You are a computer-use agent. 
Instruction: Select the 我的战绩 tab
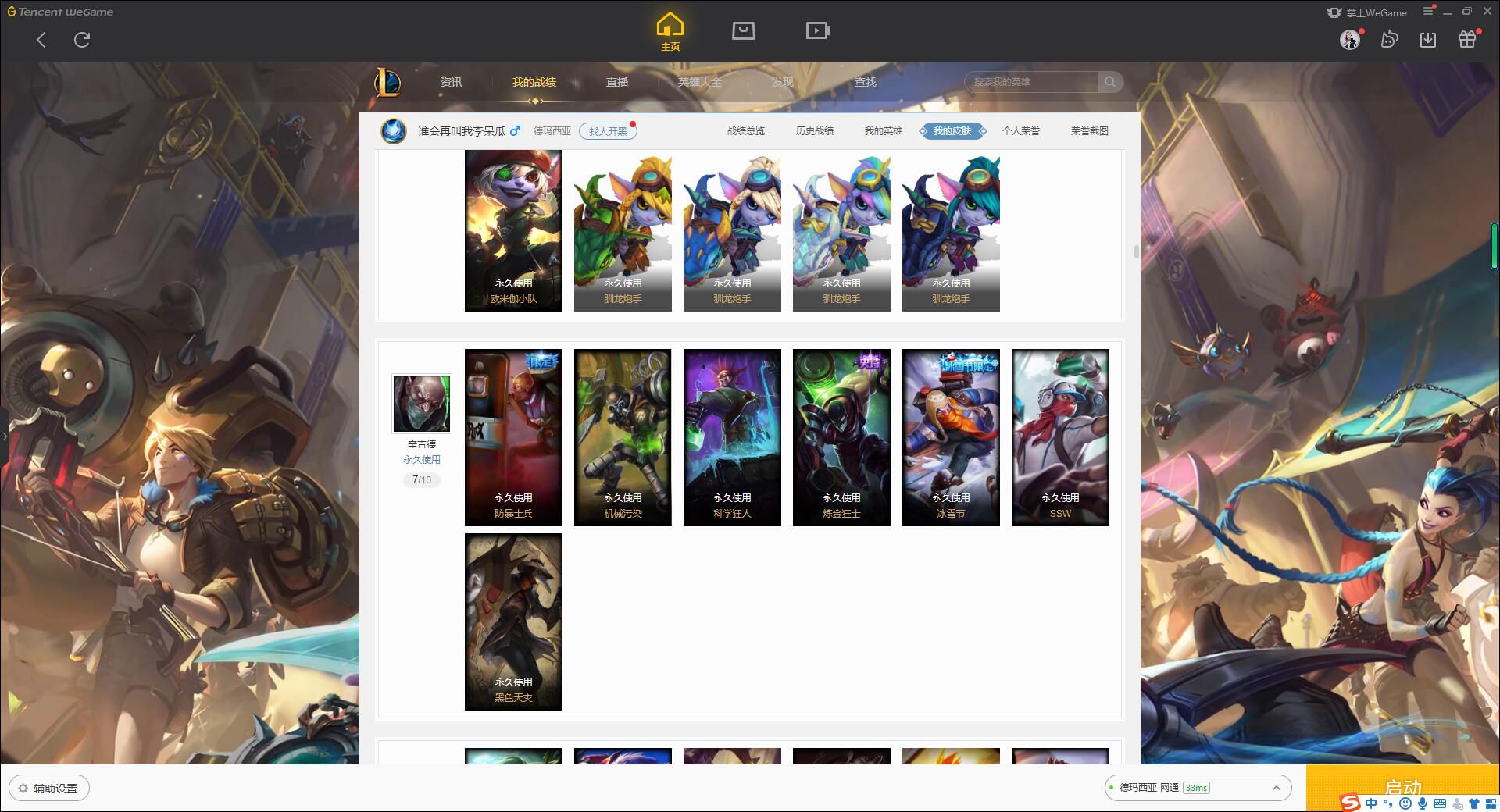[x=534, y=82]
